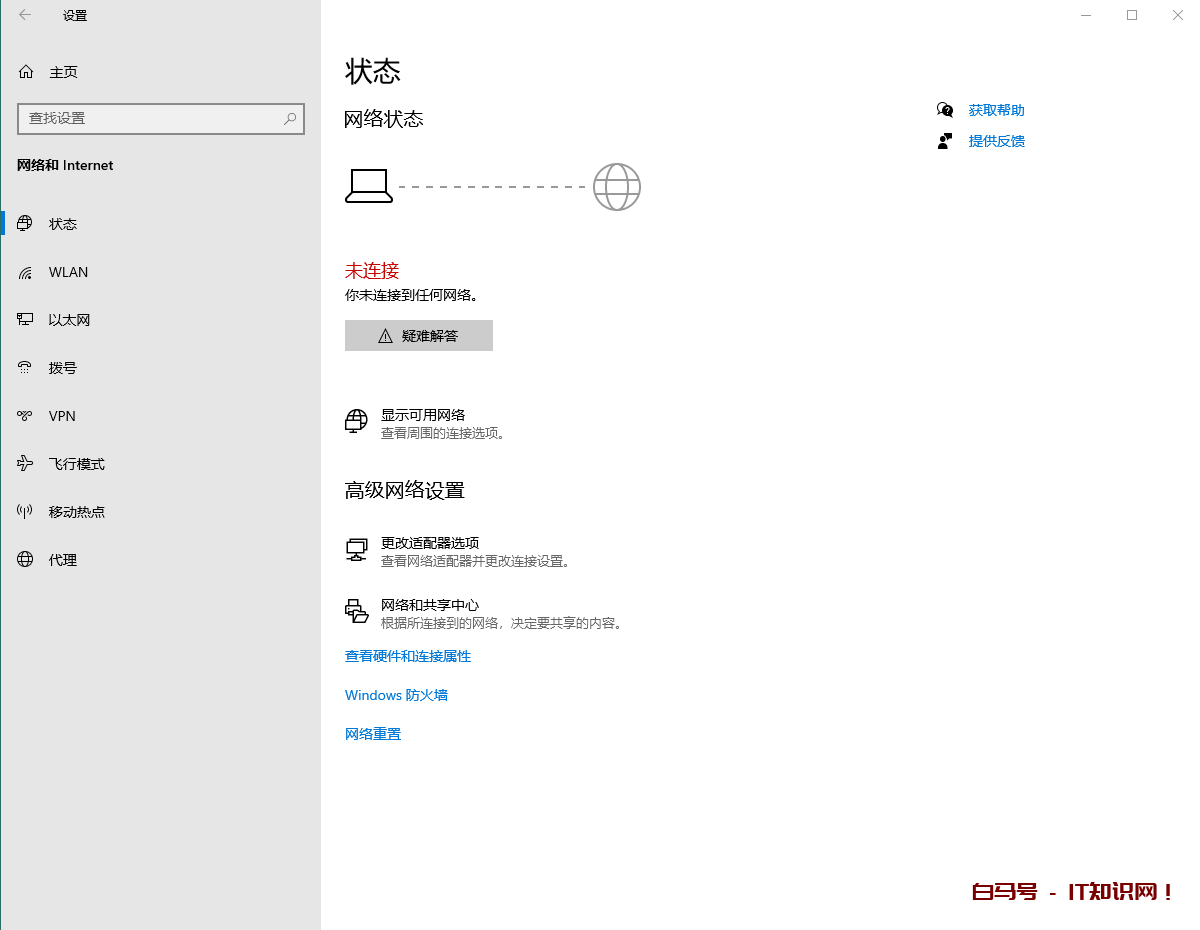
Task: Click the 移动热点 hotspot icon
Action: (x=26, y=512)
